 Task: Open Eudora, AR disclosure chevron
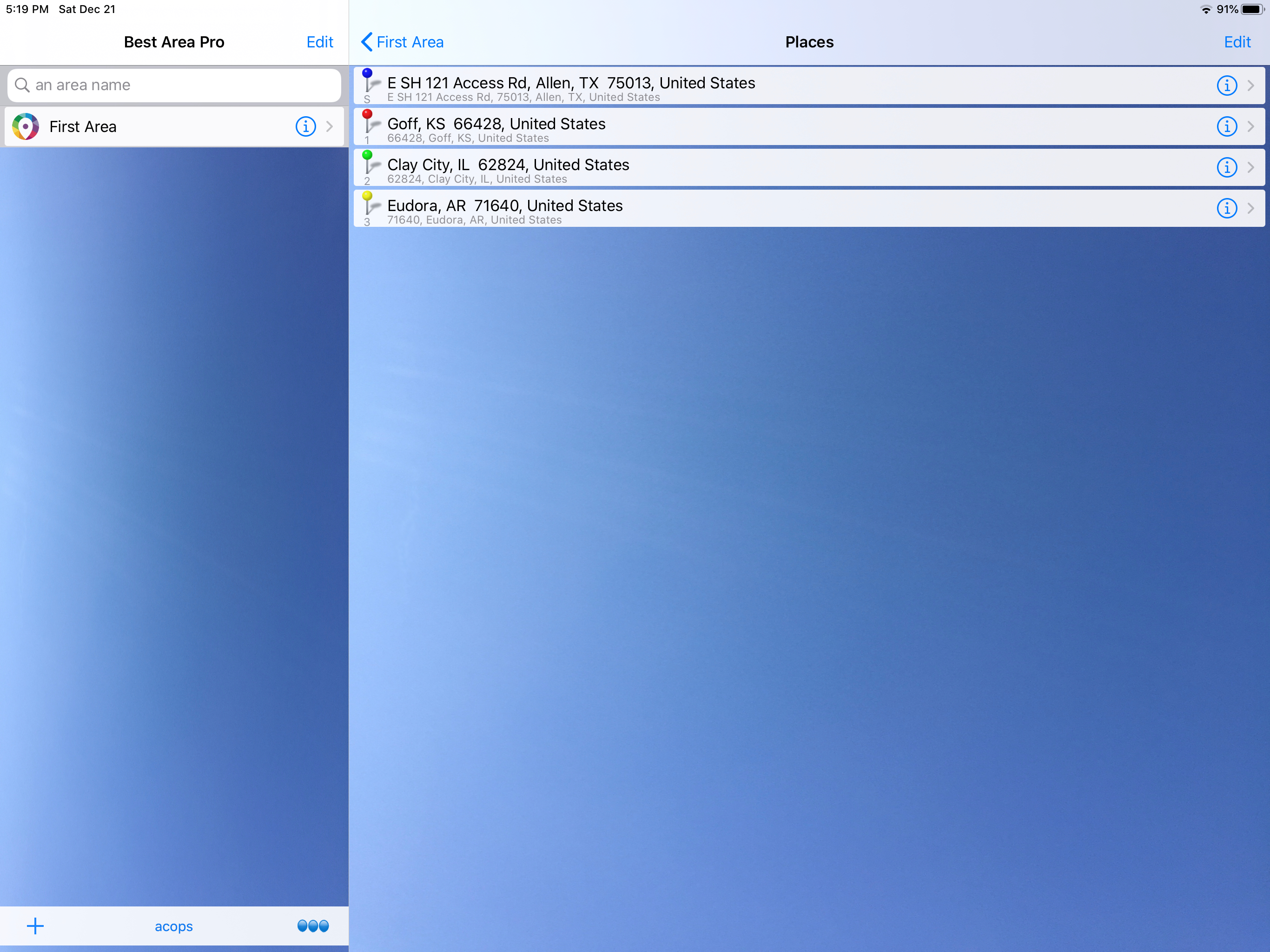(x=1250, y=208)
